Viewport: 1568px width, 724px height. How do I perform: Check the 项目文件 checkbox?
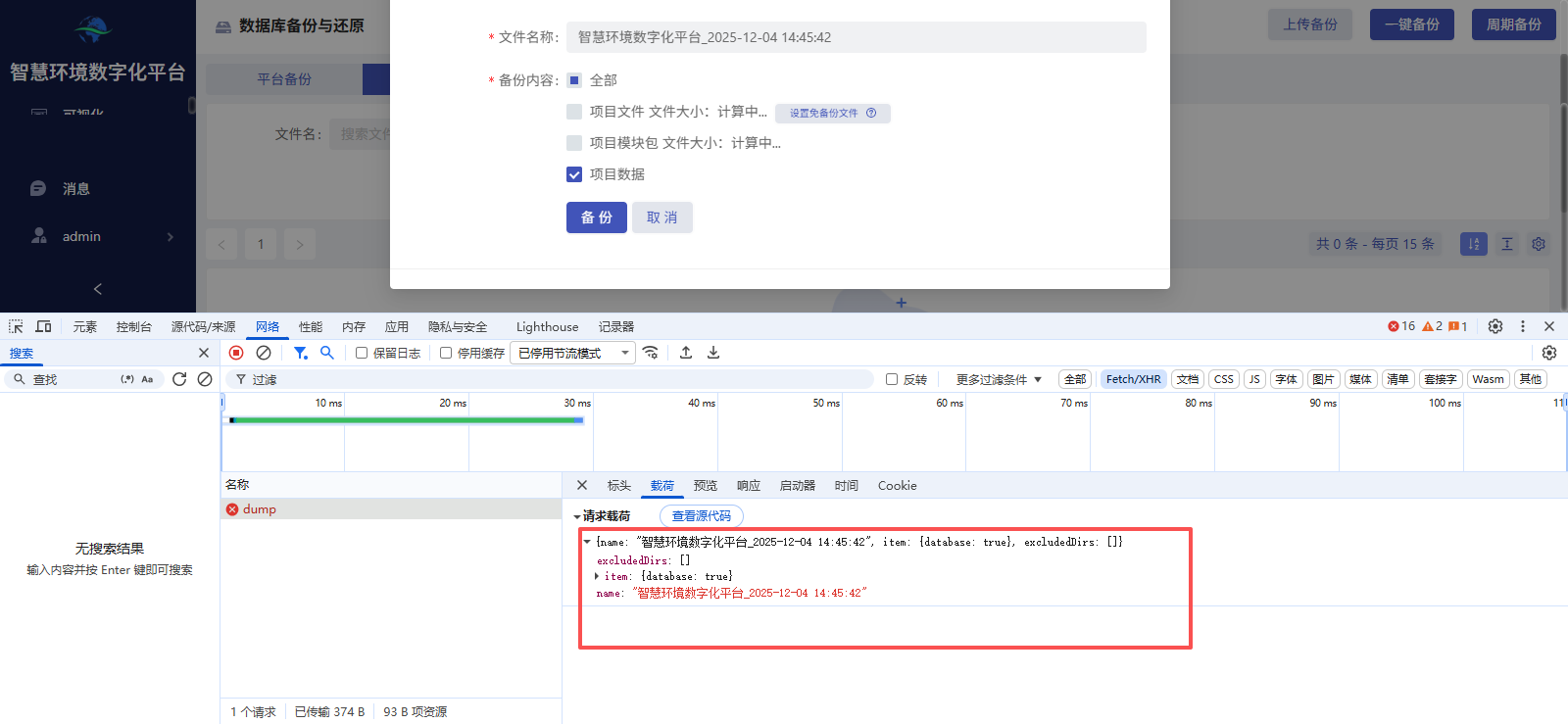(x=574, y=112)
